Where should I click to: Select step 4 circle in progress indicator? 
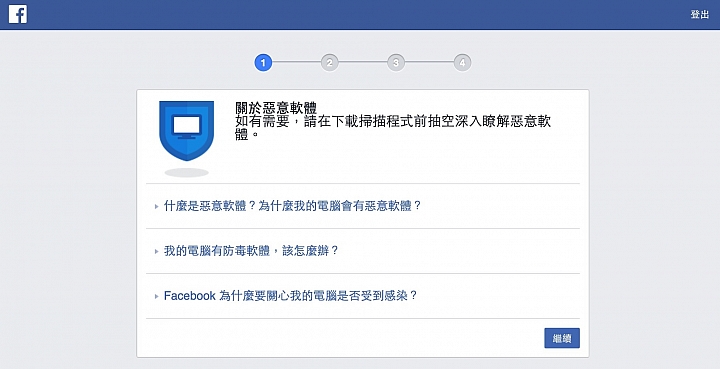coord(462,62)
